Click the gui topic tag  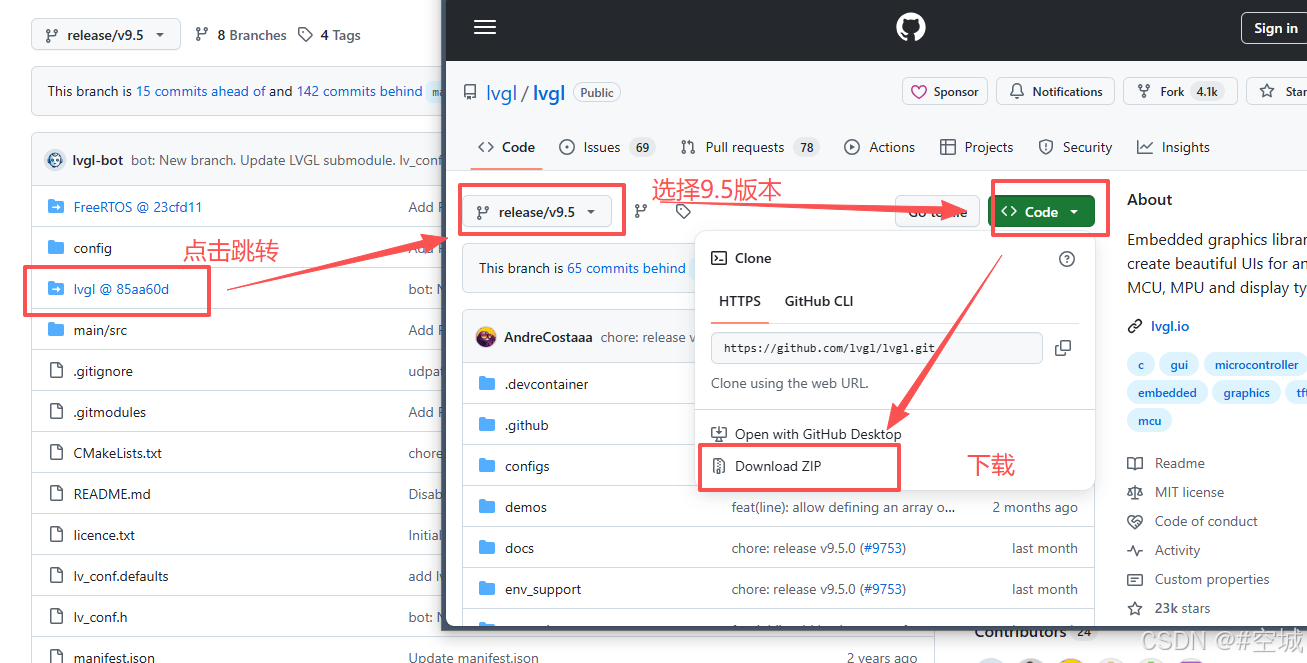[x=1179, y=365]
